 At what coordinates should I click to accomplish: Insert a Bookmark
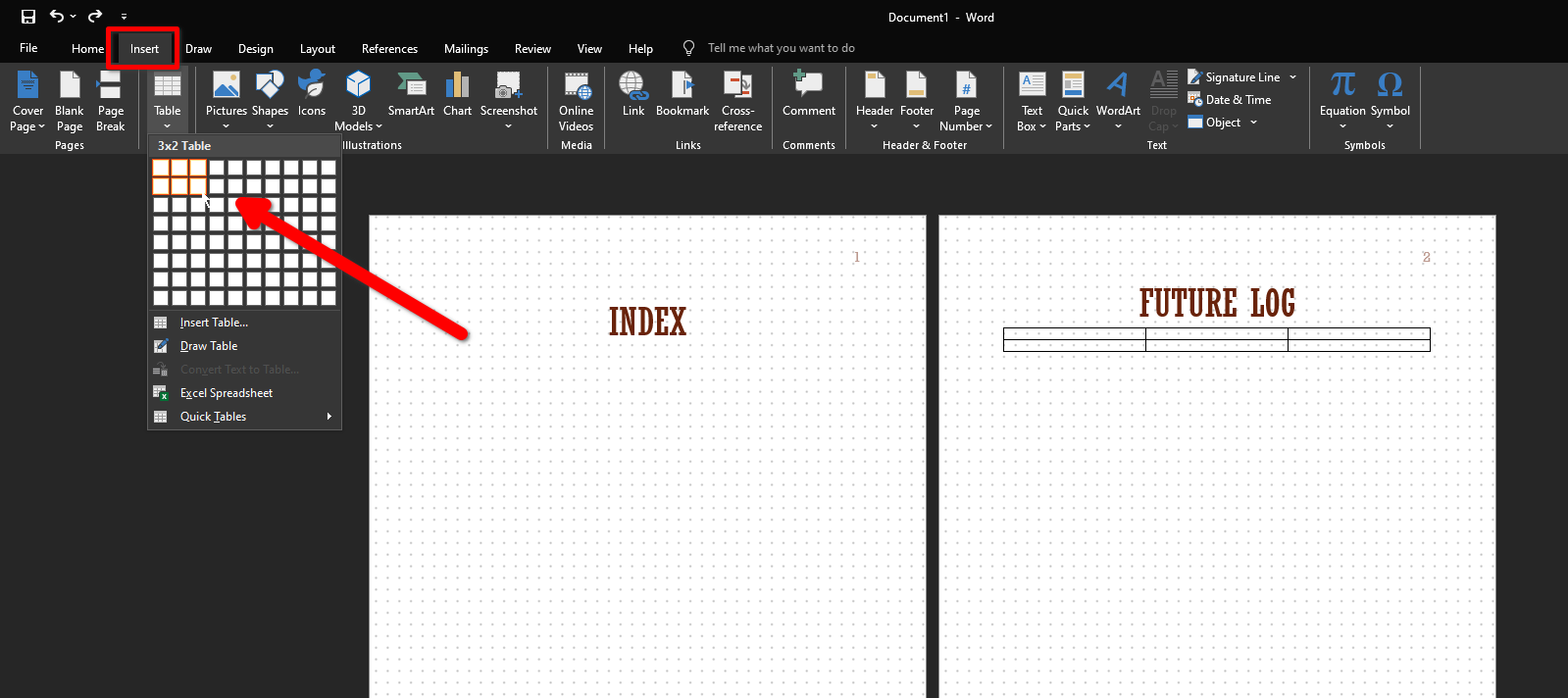click(x=683, y=94)
